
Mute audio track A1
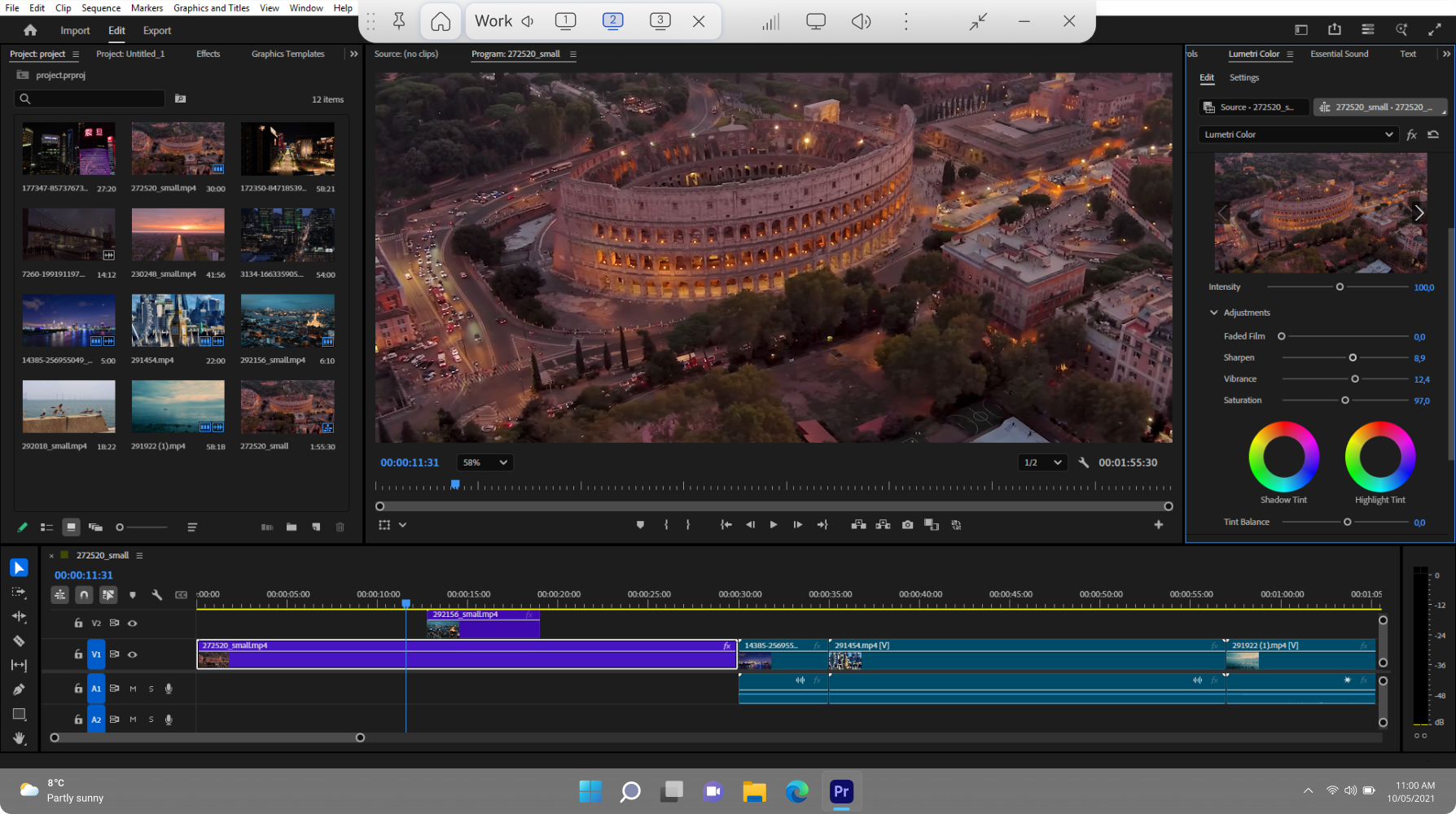click(133, 689)
